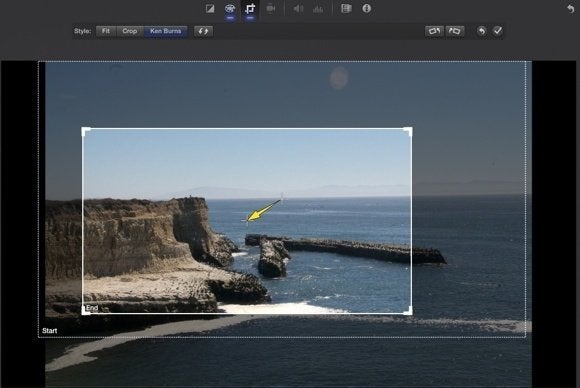Reset the crop adjustments

481,31
